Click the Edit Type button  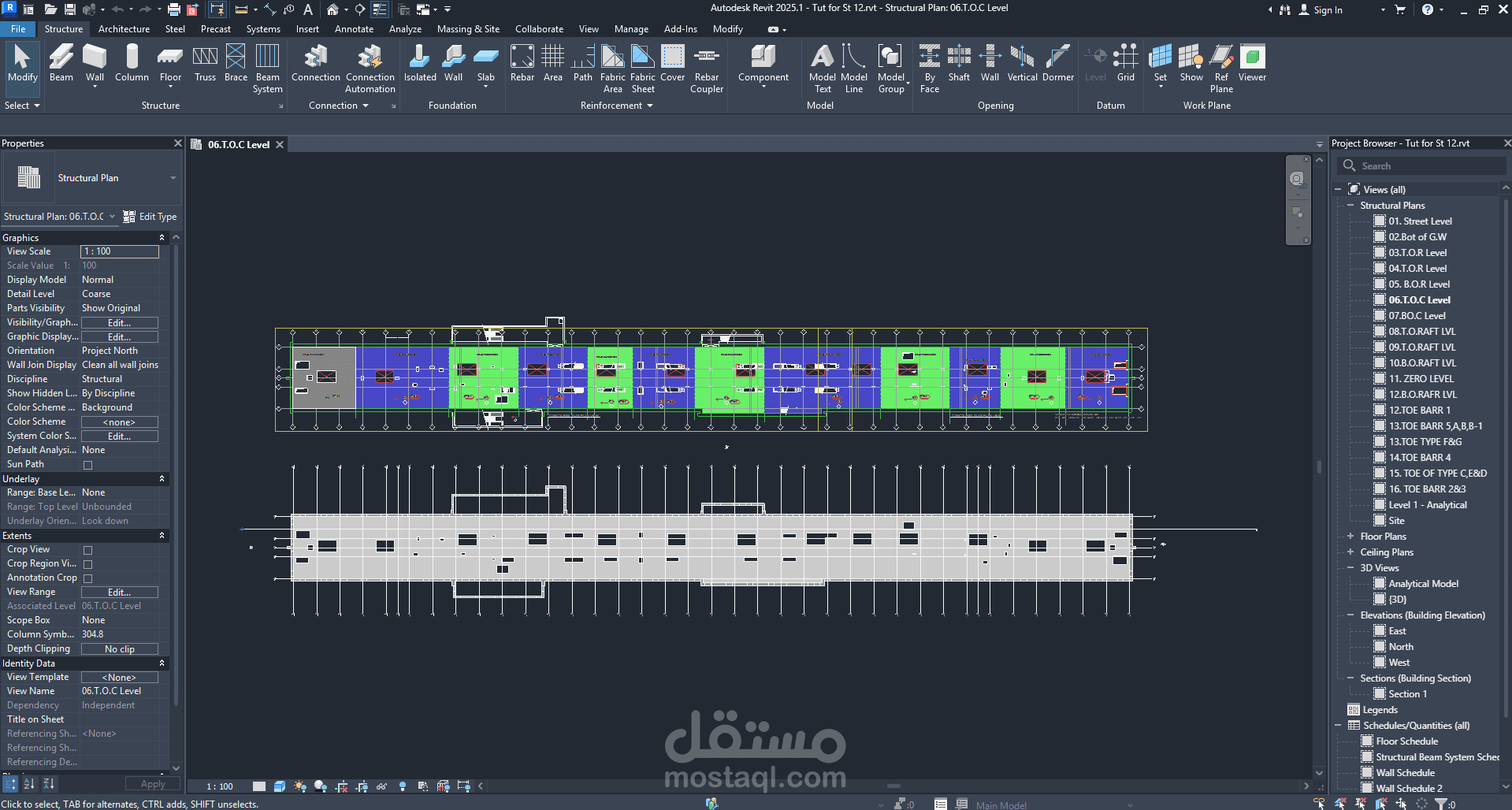(x=150, y=217)
